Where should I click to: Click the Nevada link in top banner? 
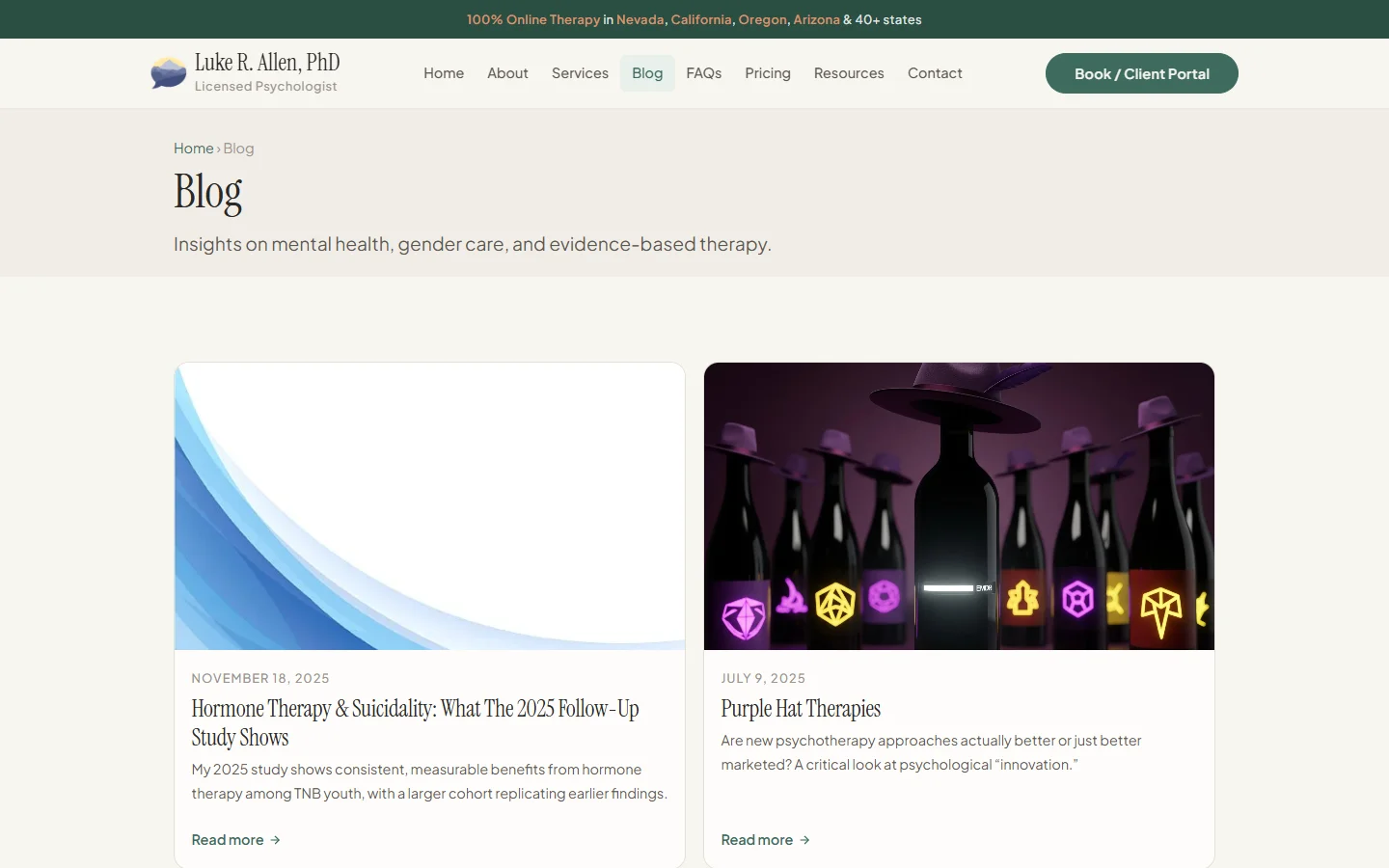(x=640, y=19)
